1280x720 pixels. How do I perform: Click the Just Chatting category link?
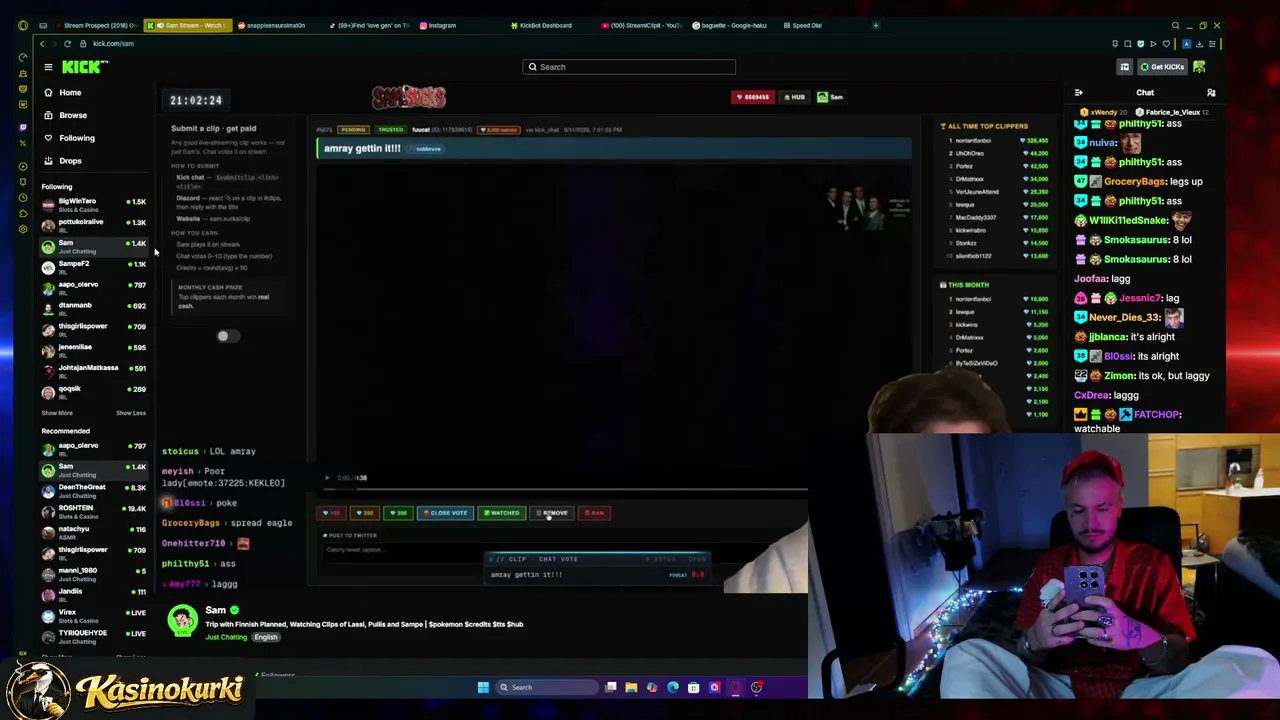226,637
